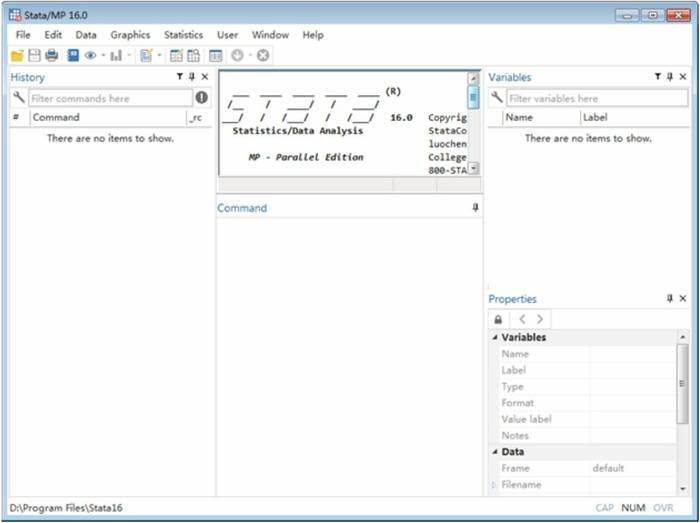700x523 pixels.
Task: Toggle the History error exclamation icon
Action: (x=202, y=97)
